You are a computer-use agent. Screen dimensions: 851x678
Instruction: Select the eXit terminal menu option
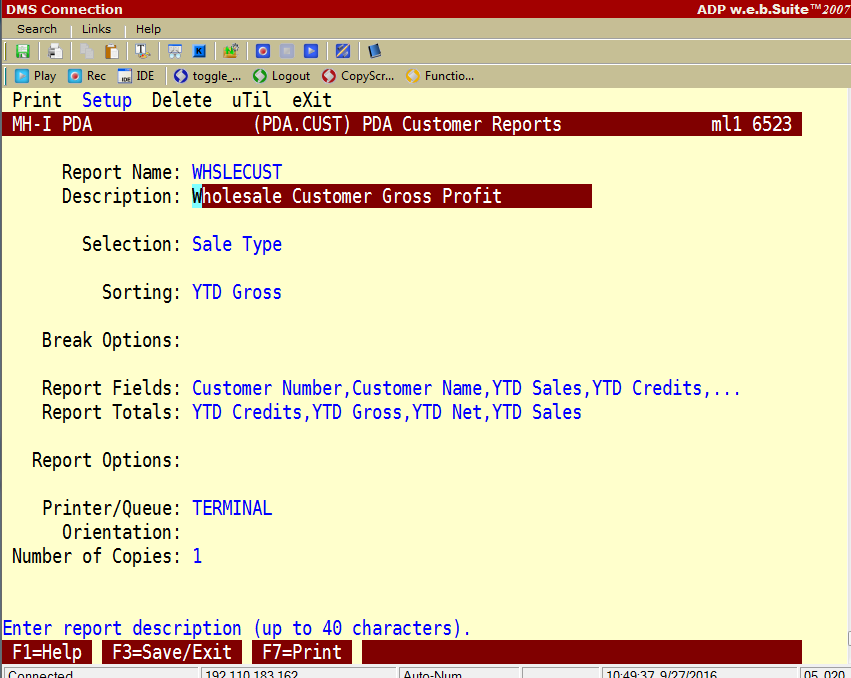pos(312,100)
